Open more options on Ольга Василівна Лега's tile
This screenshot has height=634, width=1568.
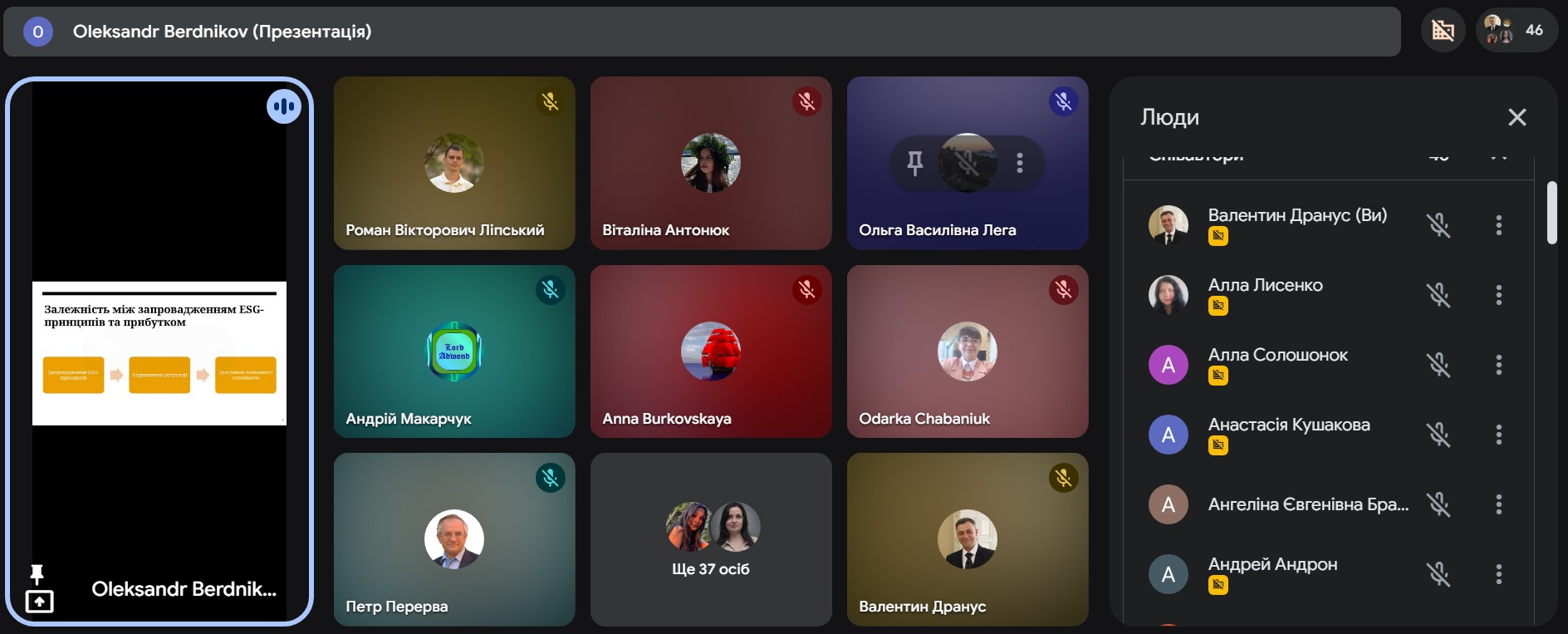click(x=1020, y=163)
